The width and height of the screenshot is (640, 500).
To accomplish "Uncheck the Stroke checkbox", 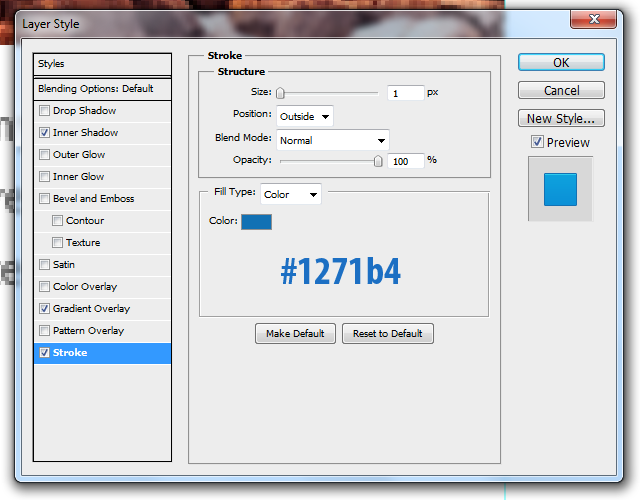I will 44,353.
